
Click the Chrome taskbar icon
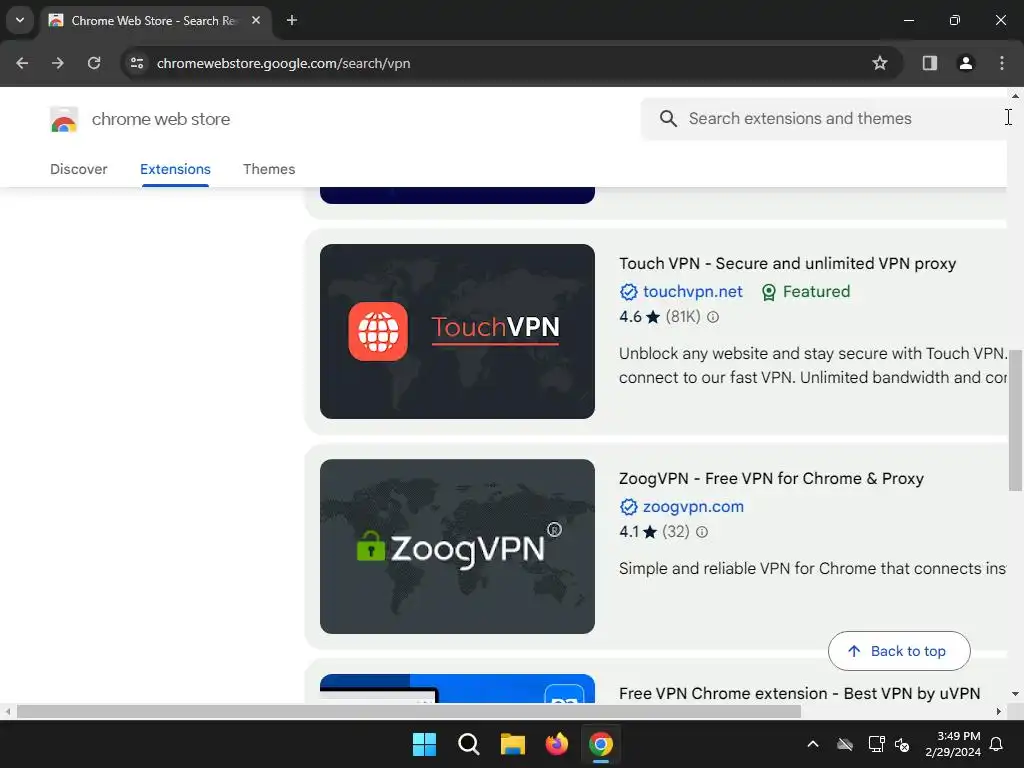tap(601, 744)
